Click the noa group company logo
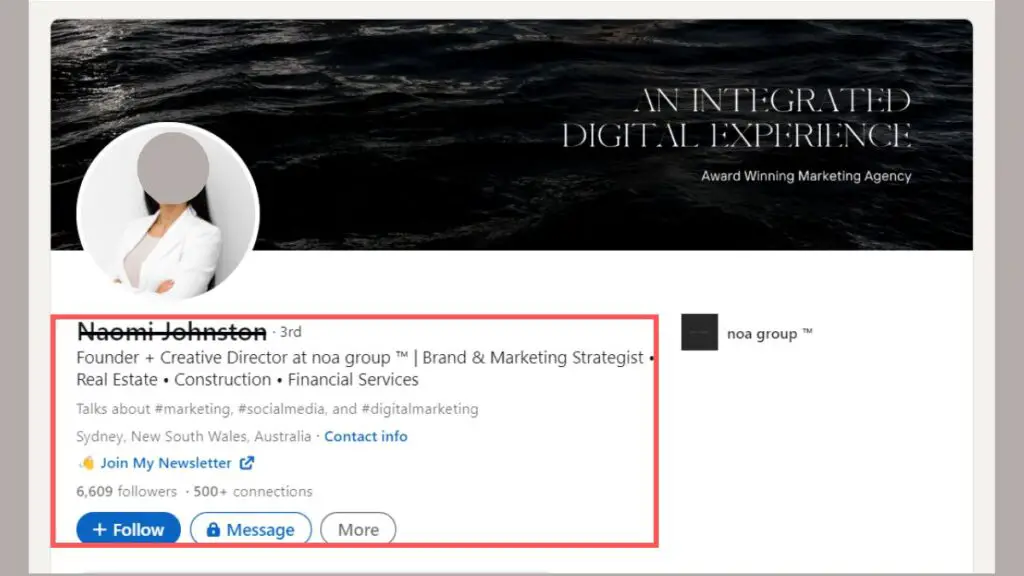The height and width of the screenshot is (576, 1024). tap(699, 332)
